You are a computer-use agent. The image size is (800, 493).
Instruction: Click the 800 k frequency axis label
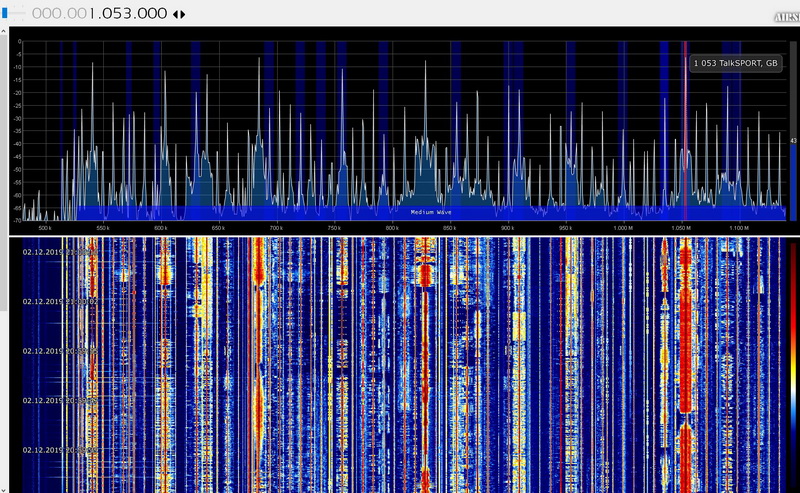pos(392,228)
